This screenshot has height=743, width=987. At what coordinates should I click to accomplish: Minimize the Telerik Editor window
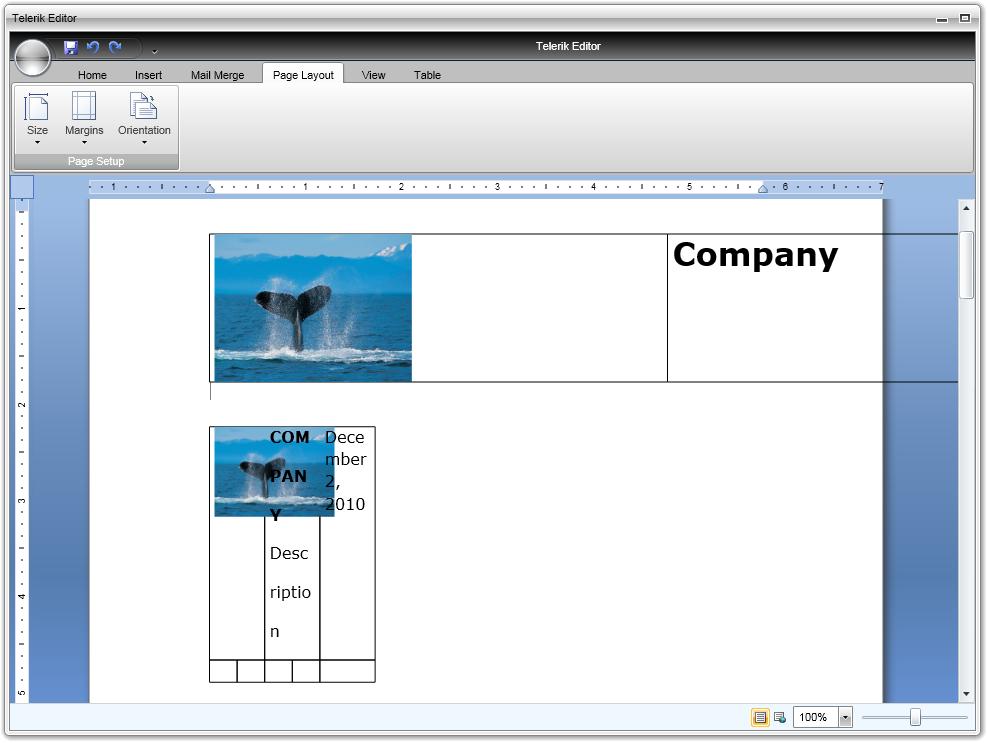(x=942, y=19)
